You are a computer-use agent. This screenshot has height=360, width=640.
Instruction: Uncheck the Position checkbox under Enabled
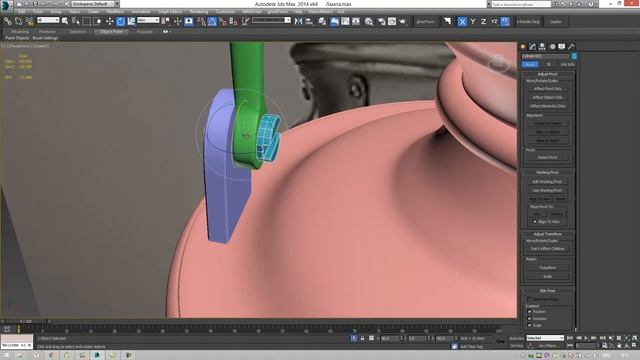(530, 312)
